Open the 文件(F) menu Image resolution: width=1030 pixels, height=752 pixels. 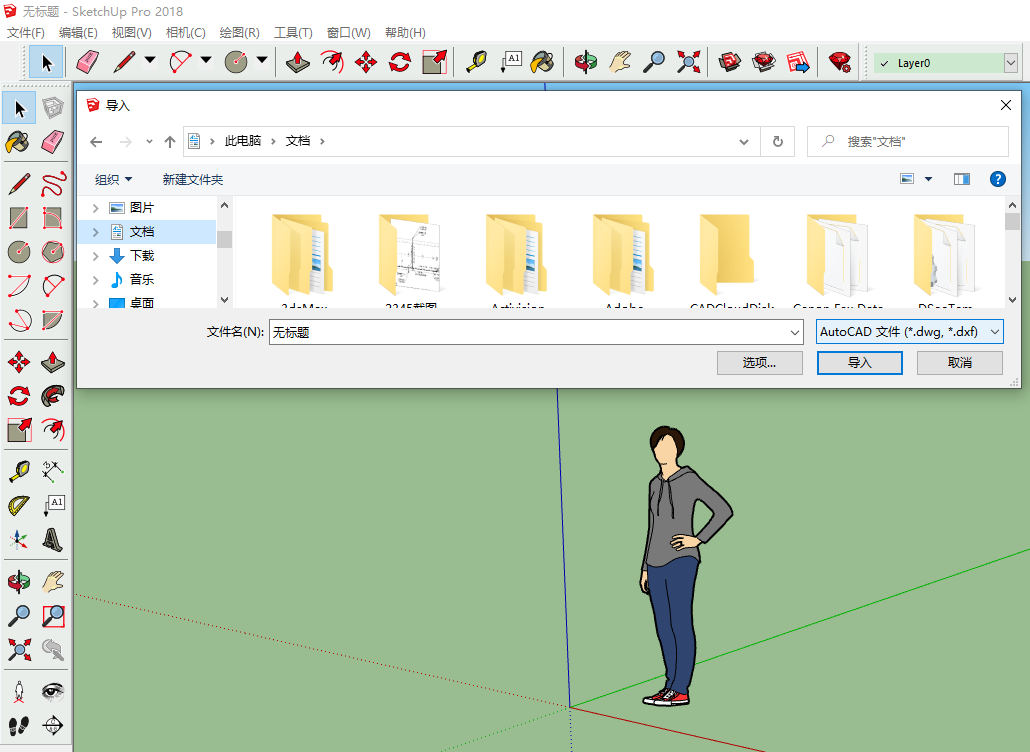coord(26,33)
